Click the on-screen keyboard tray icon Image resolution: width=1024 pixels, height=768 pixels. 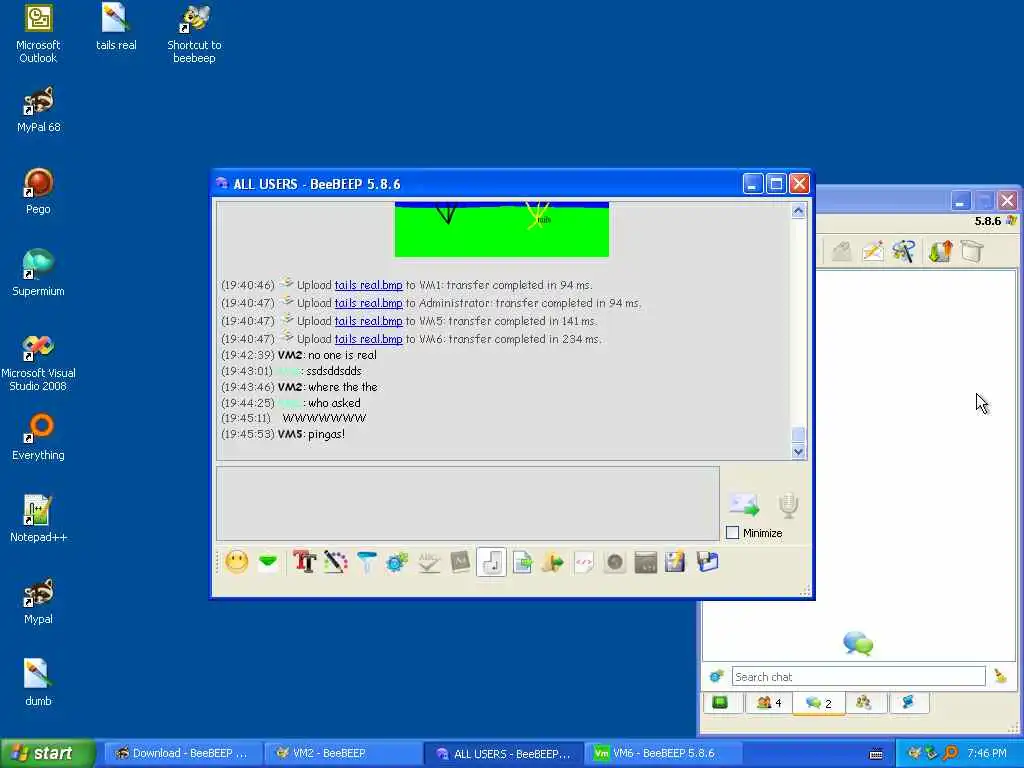tap(876, 754)
